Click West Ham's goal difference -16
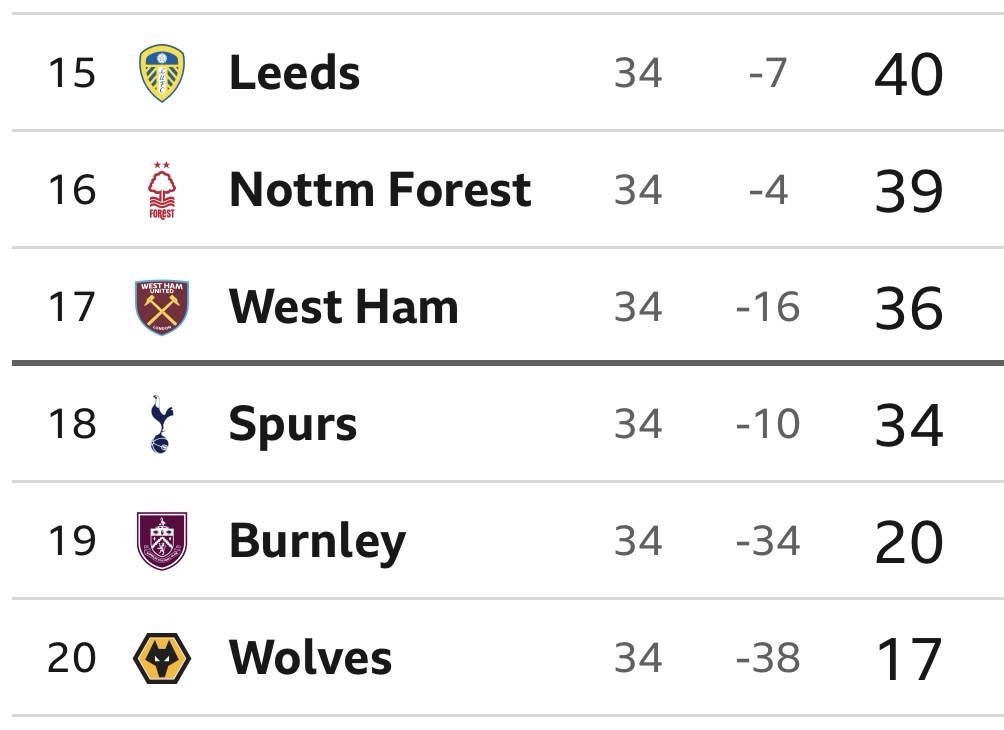 767,307
